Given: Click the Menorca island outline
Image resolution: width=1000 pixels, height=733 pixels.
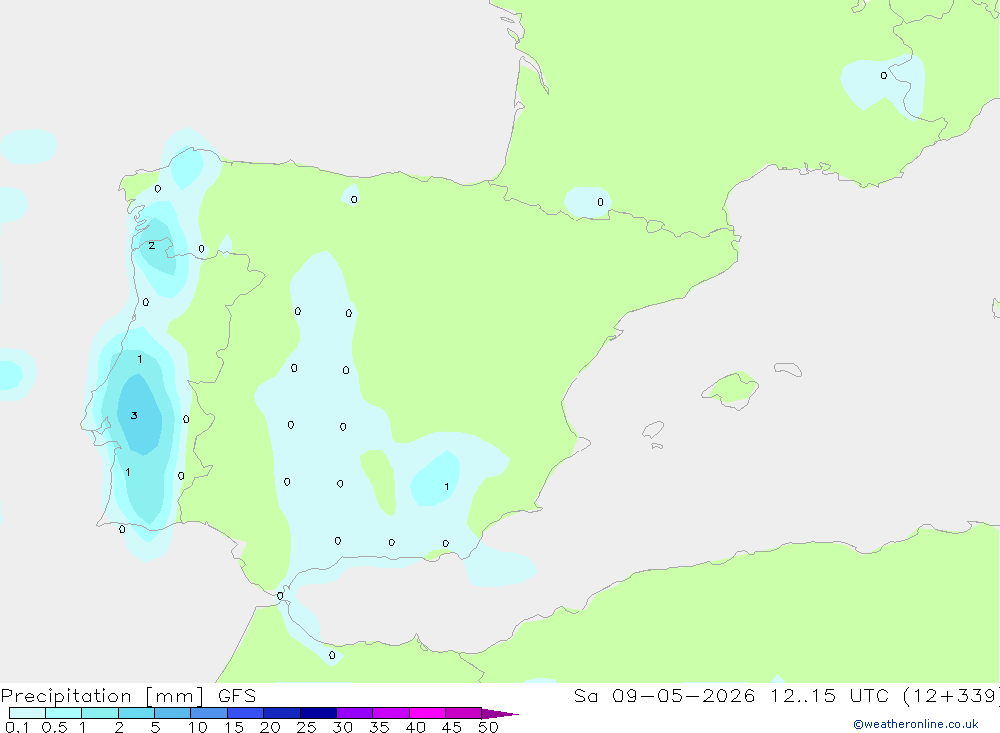Looking at the screenshot, I should pos(788,369).
